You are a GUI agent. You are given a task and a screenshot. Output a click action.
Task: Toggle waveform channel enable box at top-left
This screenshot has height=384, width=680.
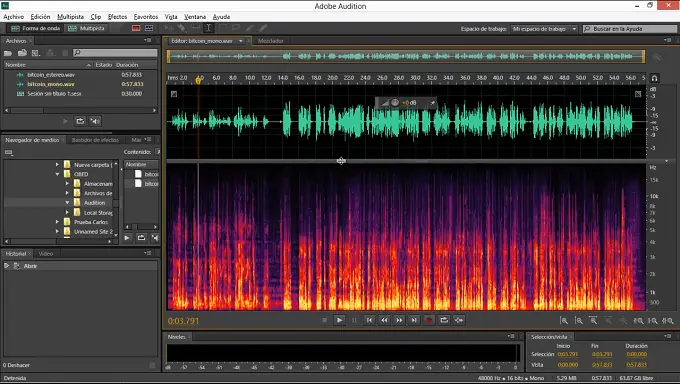click(174, 94)
